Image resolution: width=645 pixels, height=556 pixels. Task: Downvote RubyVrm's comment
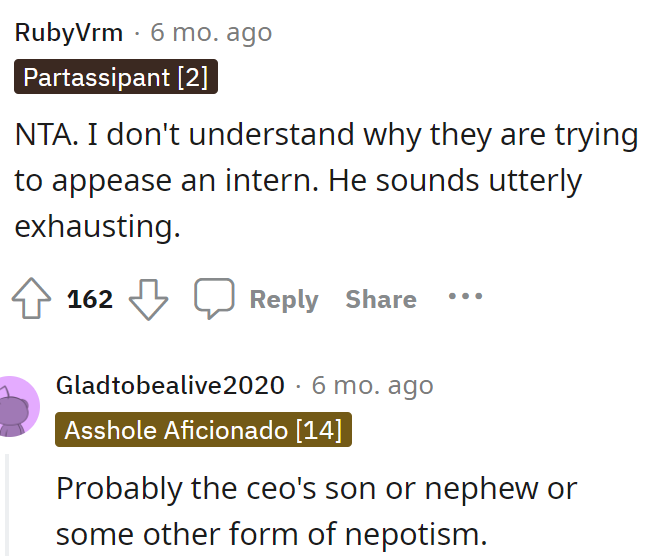point(148,299)
